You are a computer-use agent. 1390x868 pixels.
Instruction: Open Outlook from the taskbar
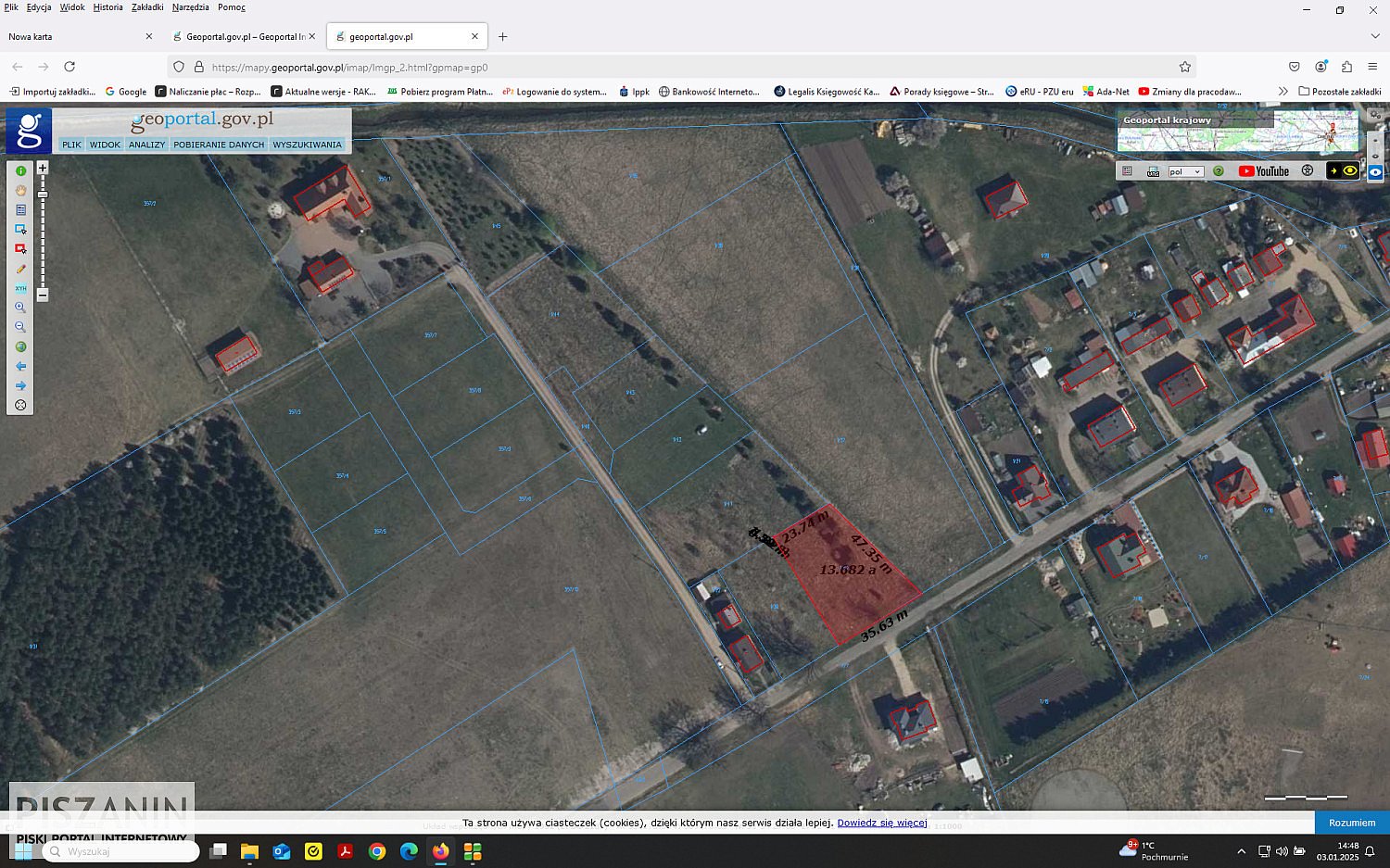tap(281, 851)
